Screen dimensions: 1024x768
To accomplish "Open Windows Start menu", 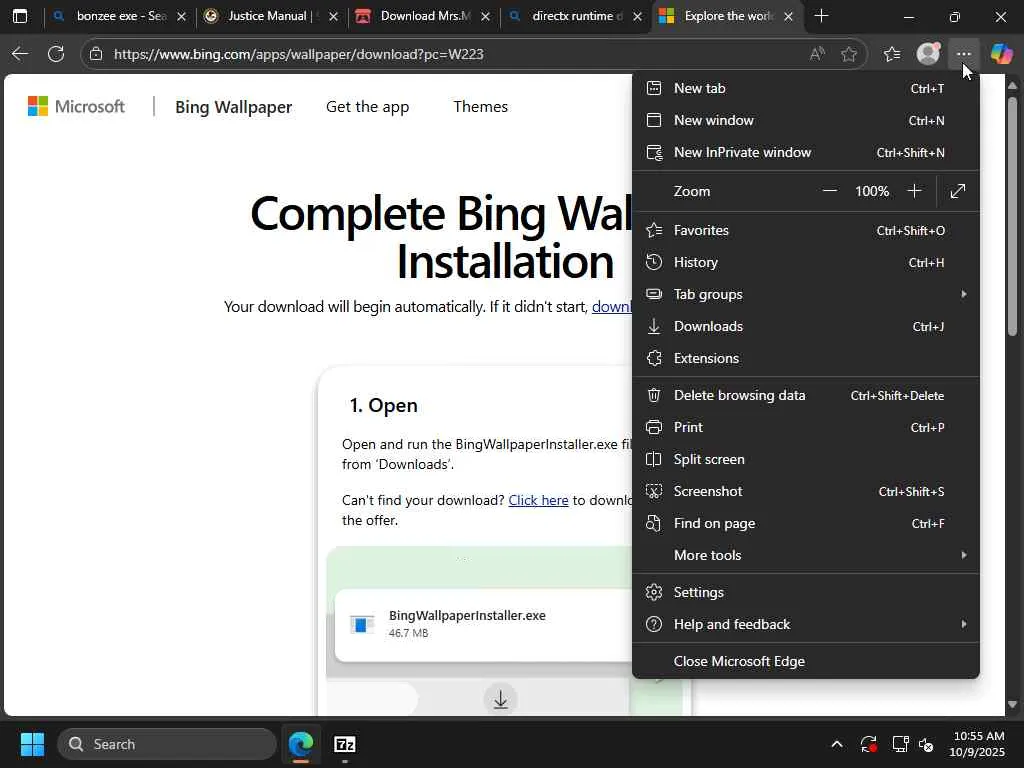I will click(32, 744).
